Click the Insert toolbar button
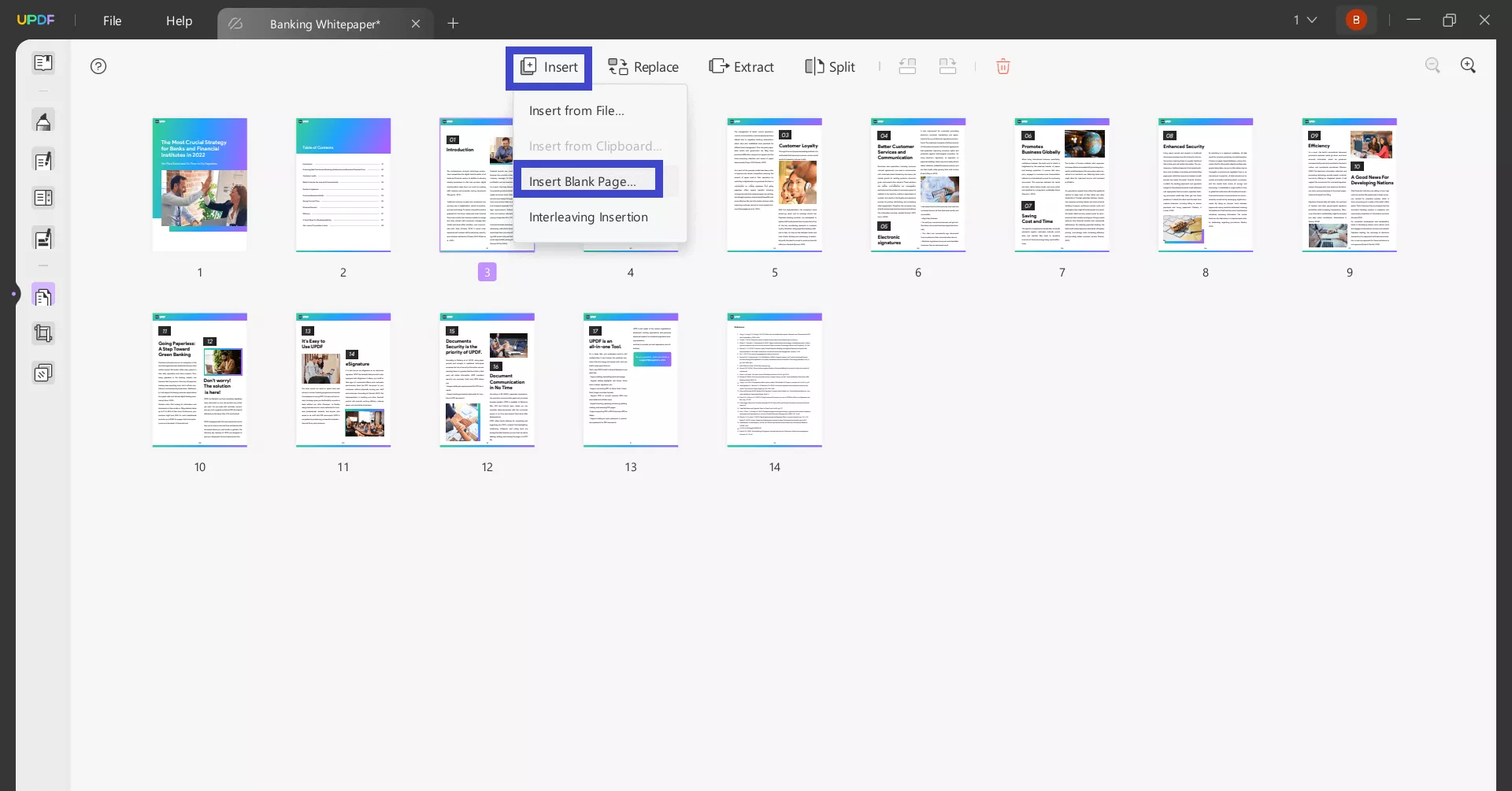 549,67
